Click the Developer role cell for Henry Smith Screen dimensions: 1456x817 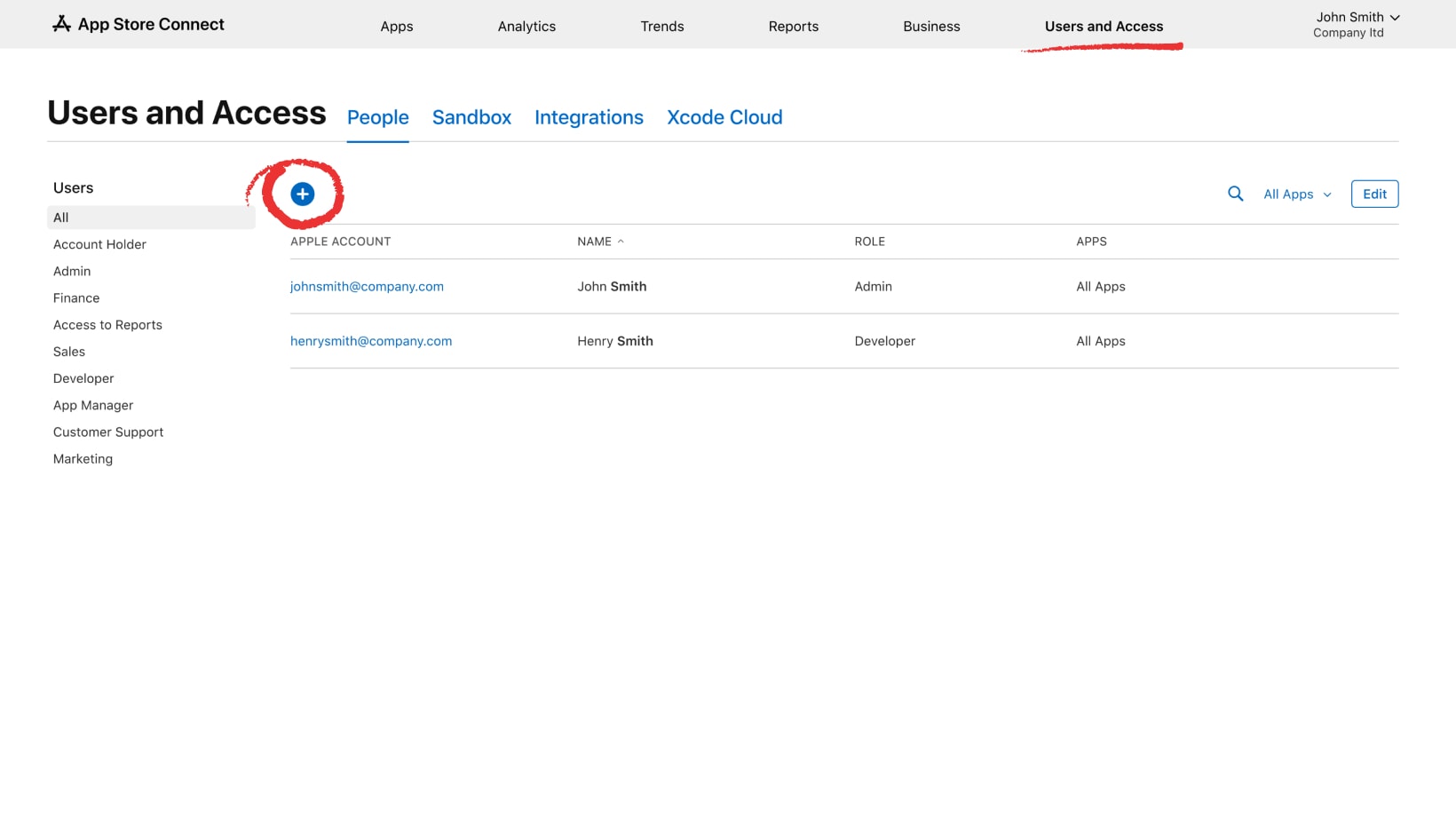click(x=885, y=341)
